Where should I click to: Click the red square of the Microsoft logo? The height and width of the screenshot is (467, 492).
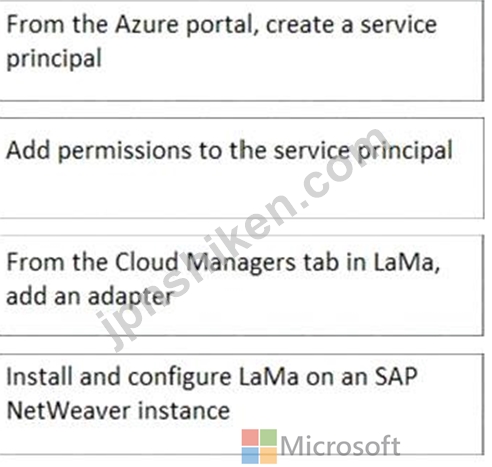(250, 437)
